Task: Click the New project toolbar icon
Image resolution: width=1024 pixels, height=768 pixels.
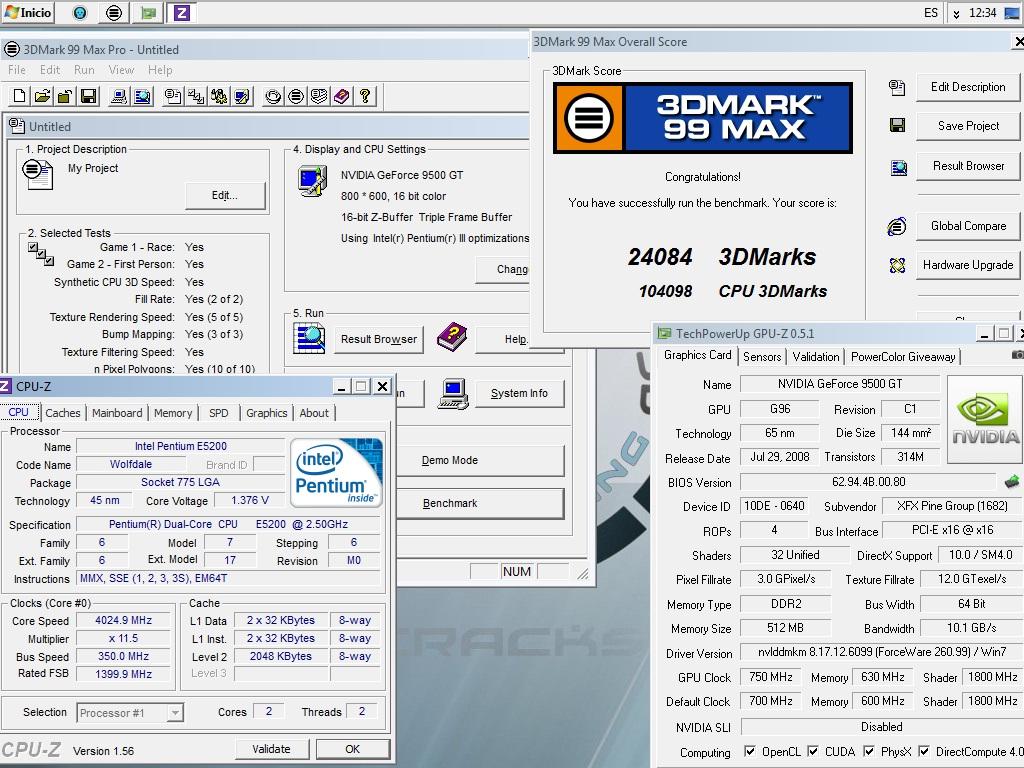Action: [x=20, y=97]
